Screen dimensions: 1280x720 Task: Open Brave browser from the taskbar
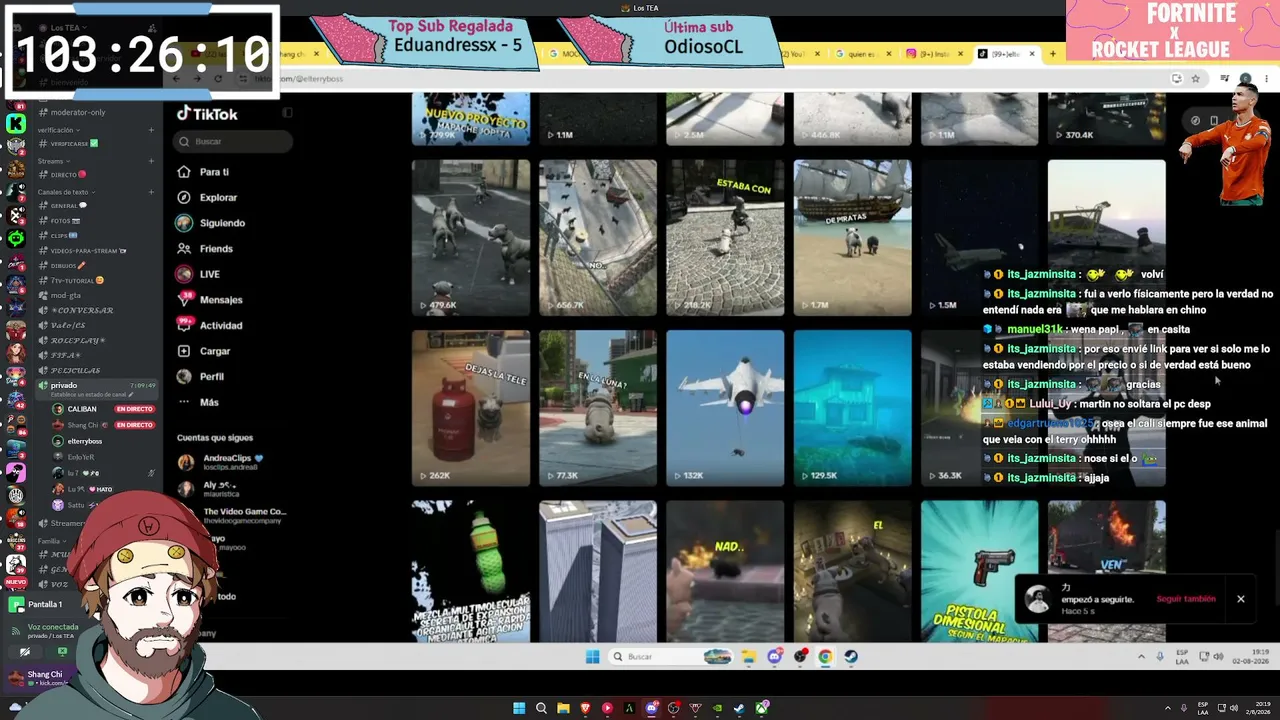[x=585, y=709]
